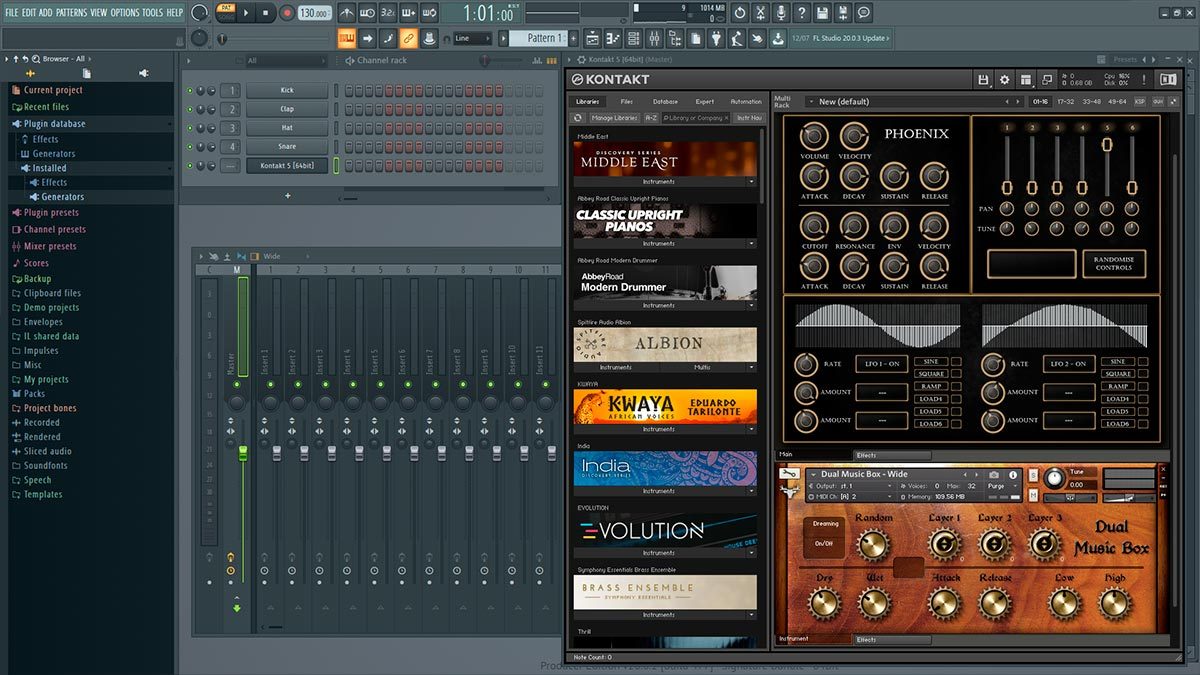Switch to the Files tab in Kontakt

(626, 101)
